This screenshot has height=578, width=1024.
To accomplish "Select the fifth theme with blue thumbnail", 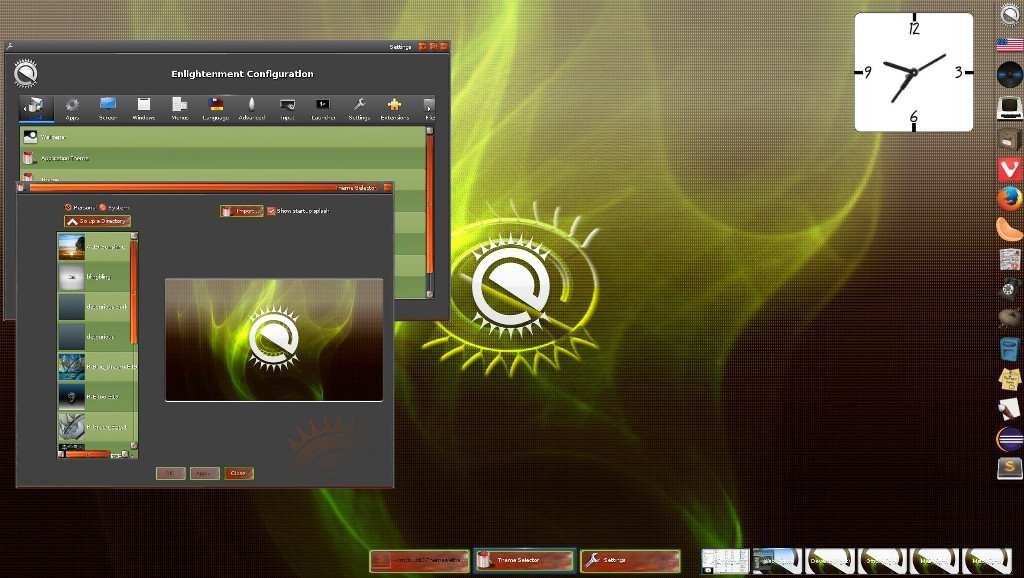I will (94, 366).
